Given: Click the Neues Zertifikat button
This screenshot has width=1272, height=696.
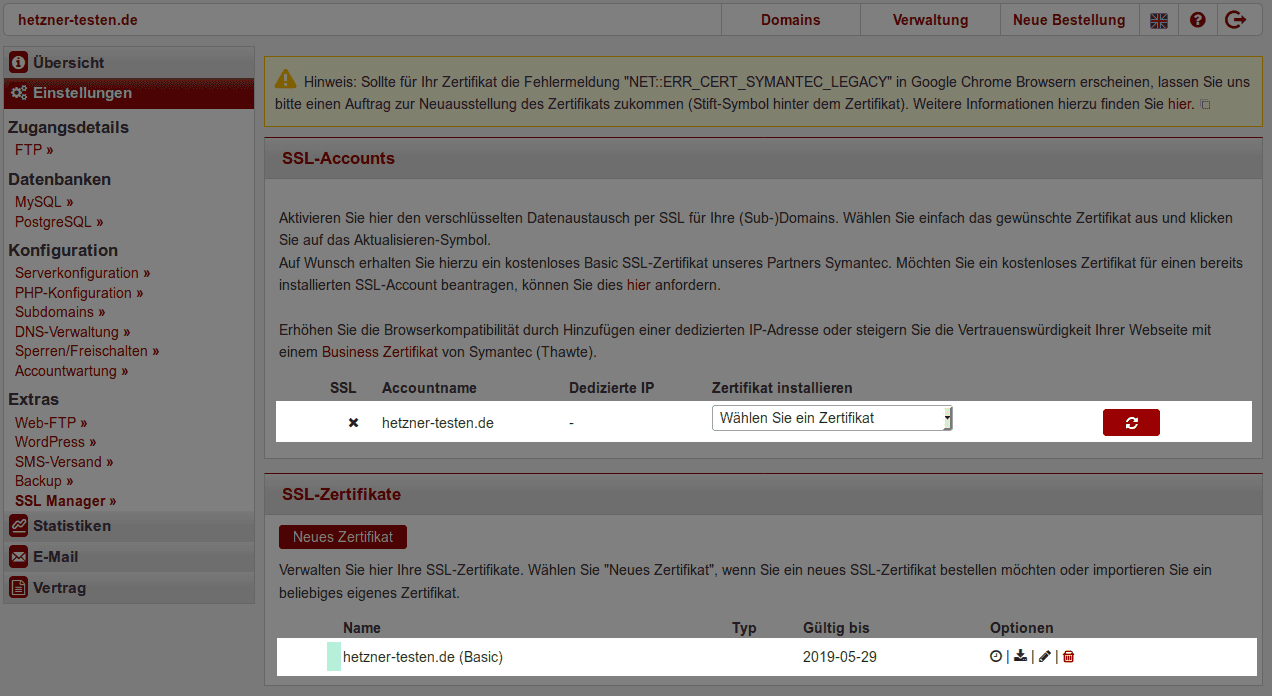Looking at the screenshot, I should point(343,537).
